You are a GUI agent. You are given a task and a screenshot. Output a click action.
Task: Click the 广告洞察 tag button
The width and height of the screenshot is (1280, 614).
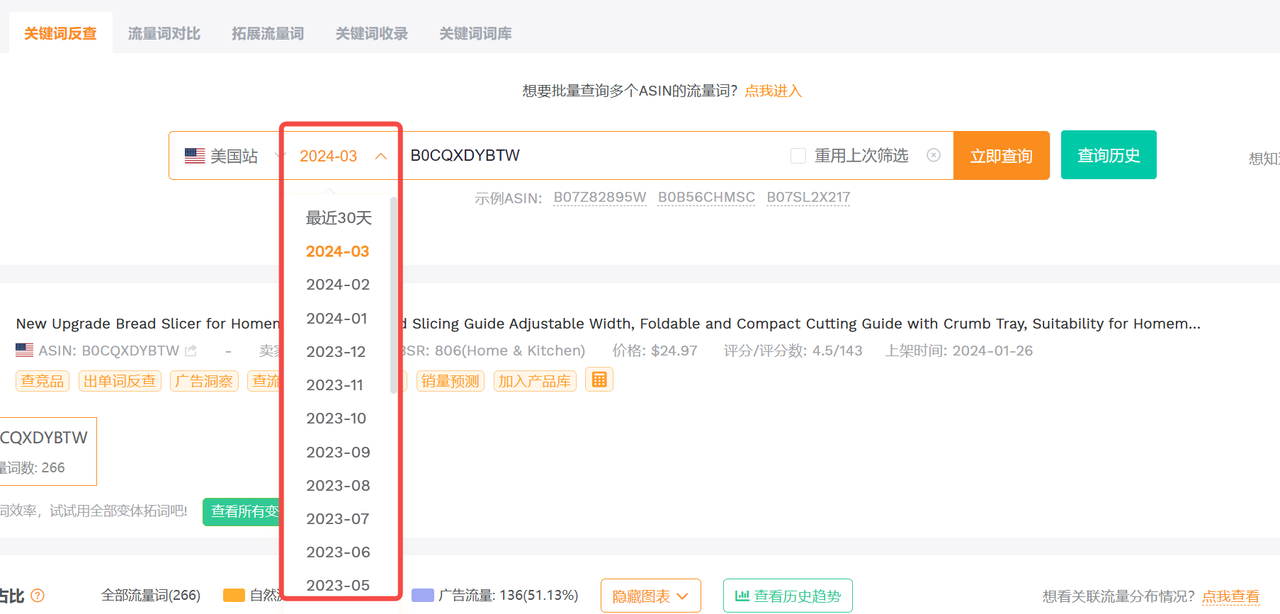(204, 381)
